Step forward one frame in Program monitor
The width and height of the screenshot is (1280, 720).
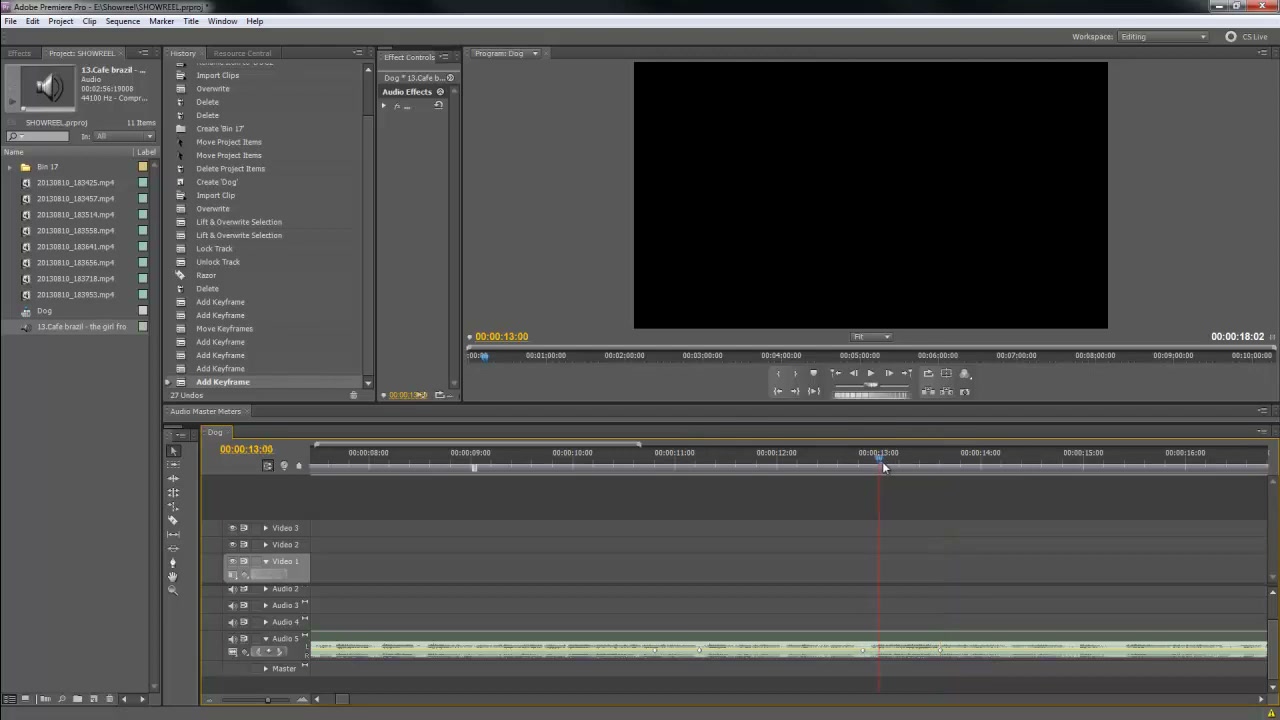pyautogui.click(x=889, y=373)
